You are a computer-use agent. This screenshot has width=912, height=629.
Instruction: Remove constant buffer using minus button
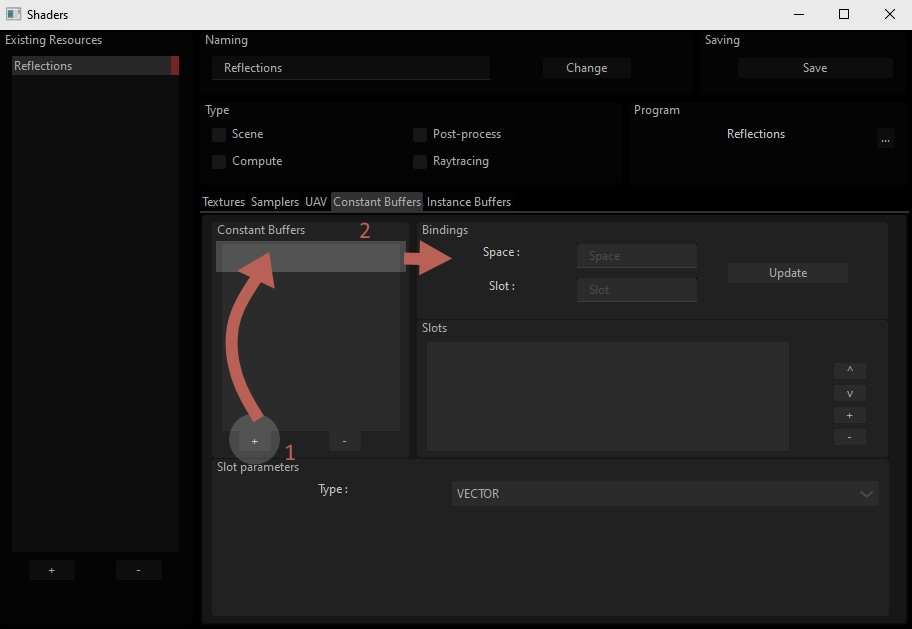click(344, 441)
